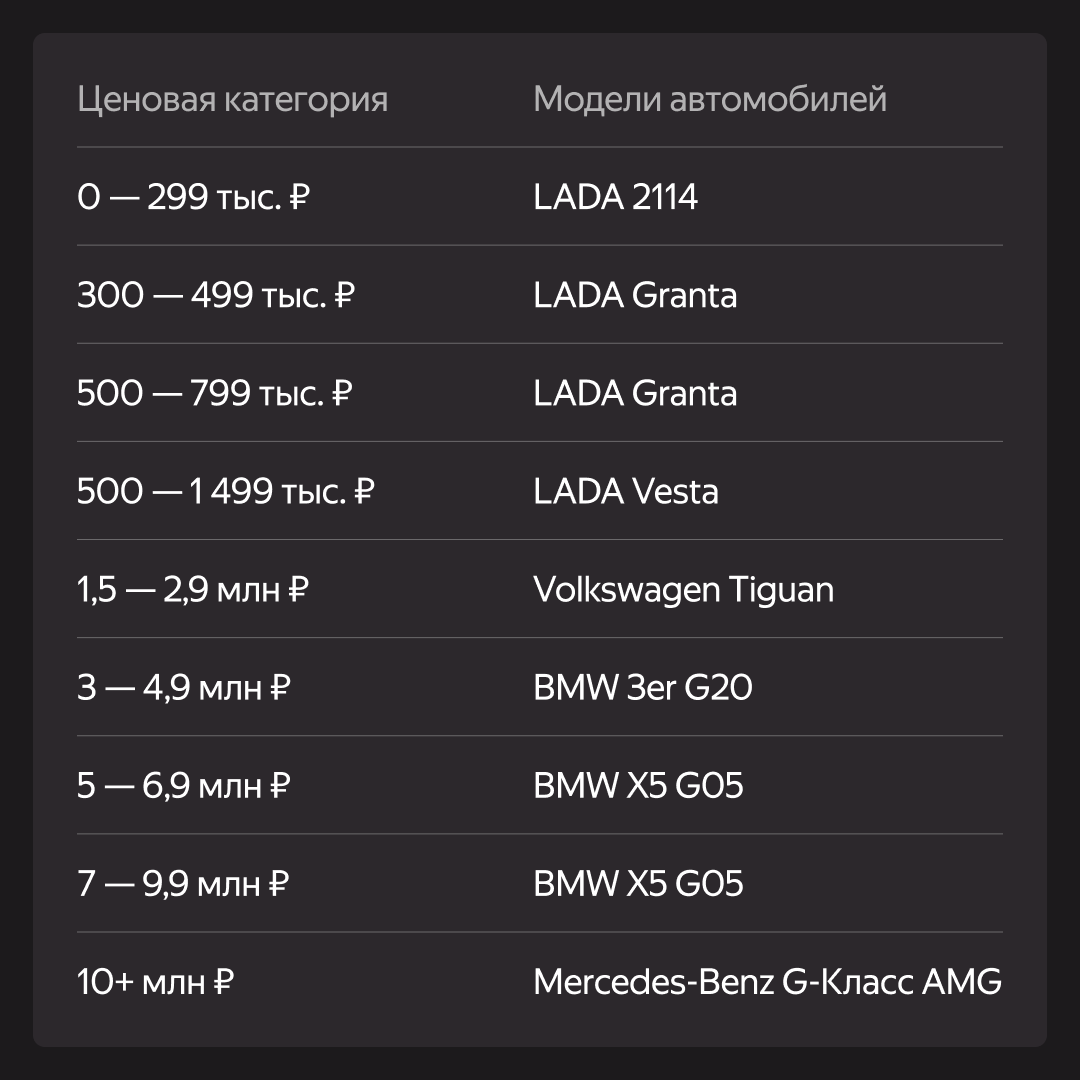Screen dimensions: 1080x1080
Task: Click the BMW 3er G20 model text
Action: coord(643,687)
